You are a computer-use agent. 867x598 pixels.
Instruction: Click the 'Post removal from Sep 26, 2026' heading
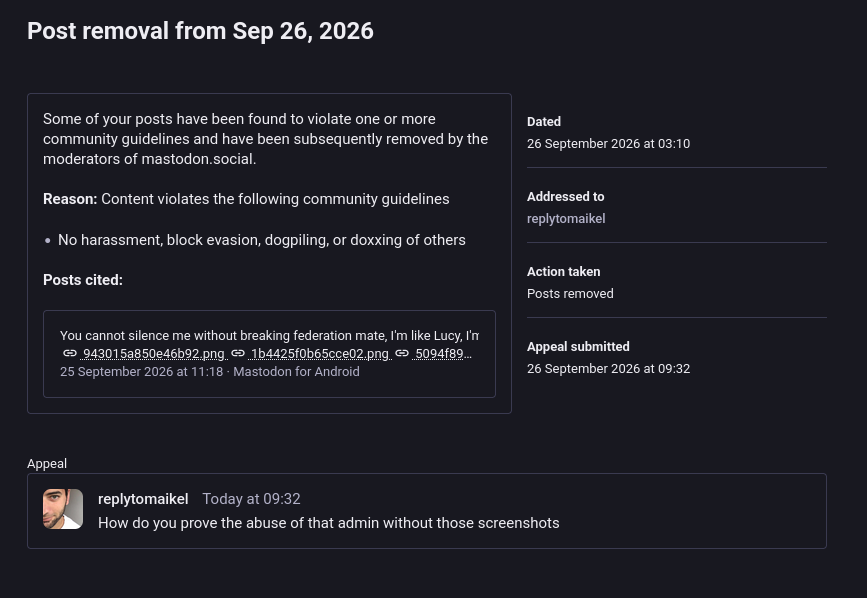200,31
